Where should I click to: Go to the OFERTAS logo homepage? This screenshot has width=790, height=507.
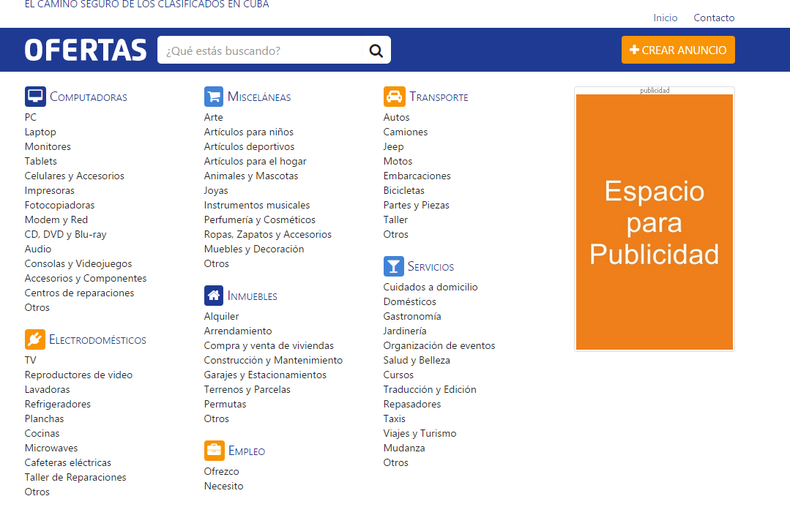click(85, 50)
